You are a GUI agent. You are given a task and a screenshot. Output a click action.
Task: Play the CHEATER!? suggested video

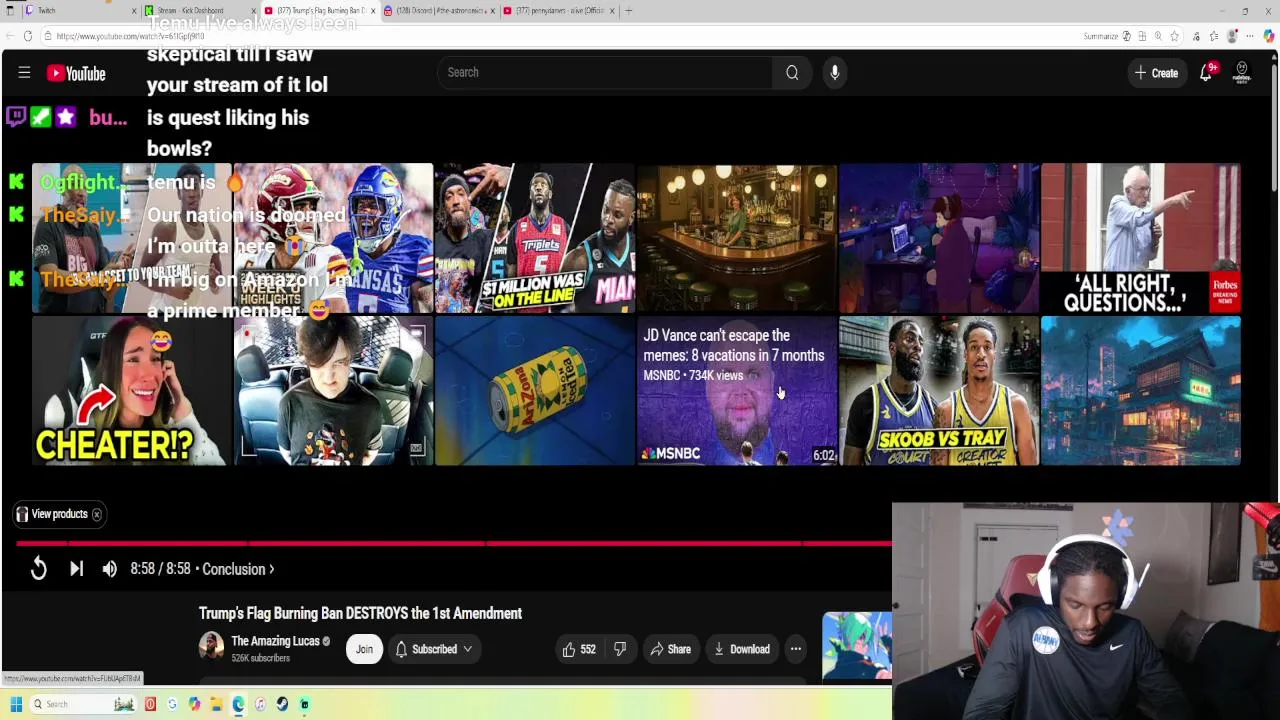coord(131,391)
